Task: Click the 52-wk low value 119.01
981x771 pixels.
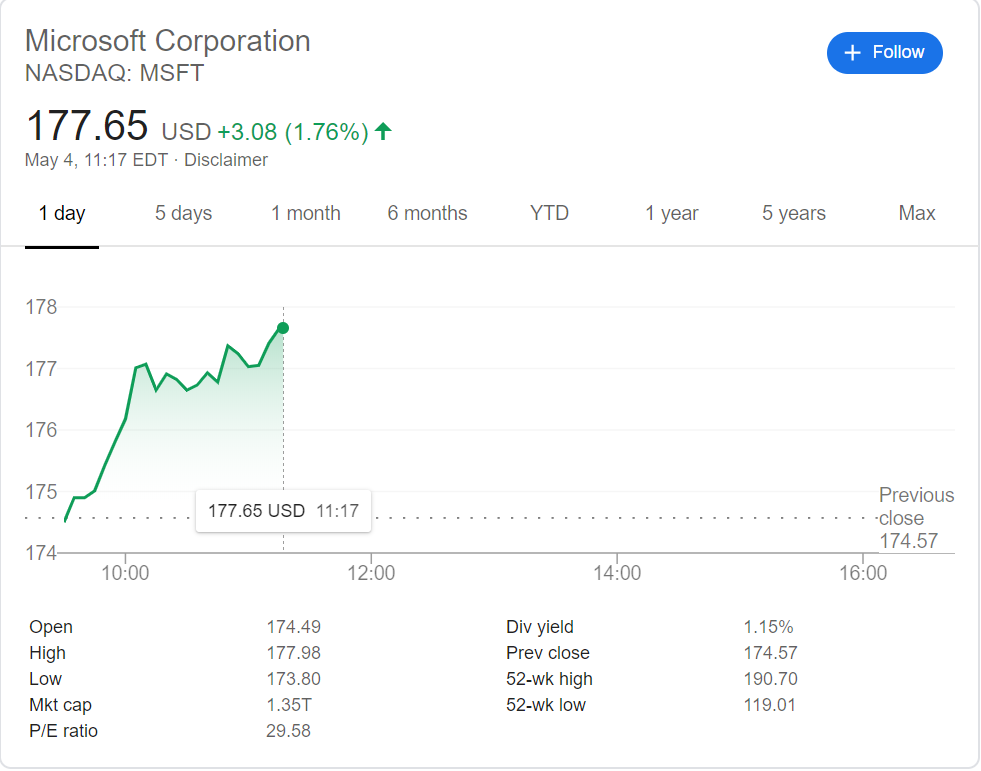Action: point(770,705)
